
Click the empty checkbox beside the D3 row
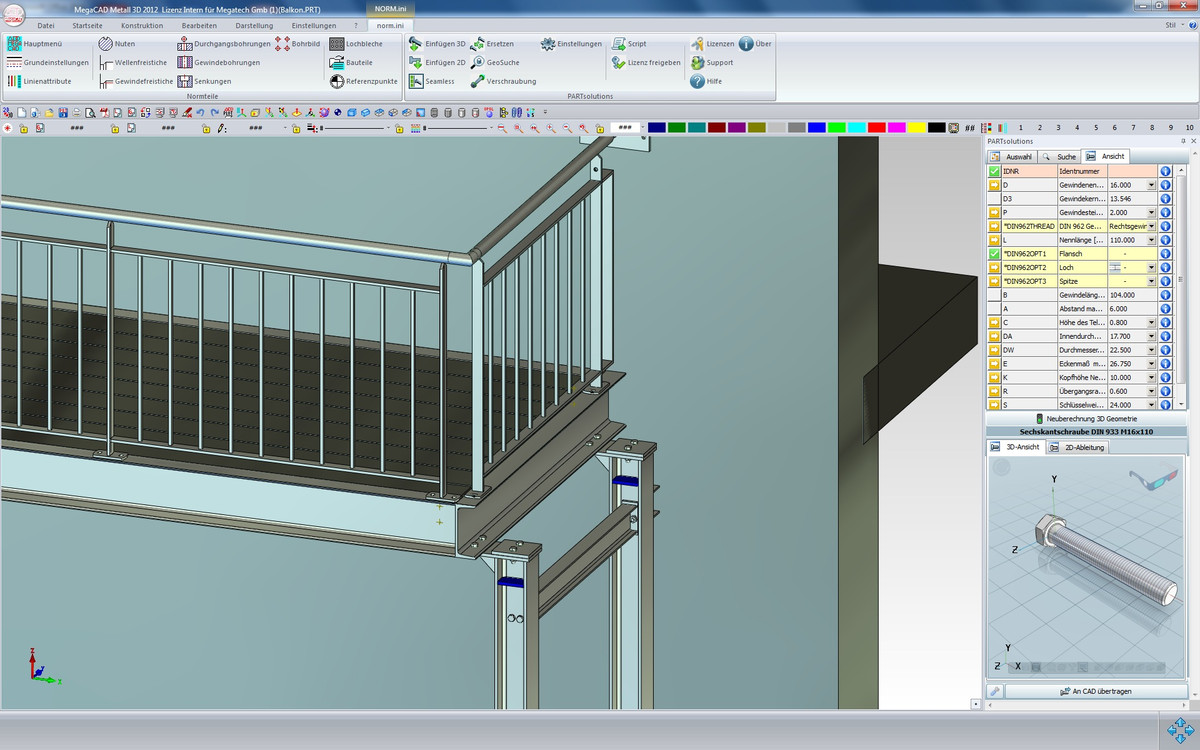(994, 199)
